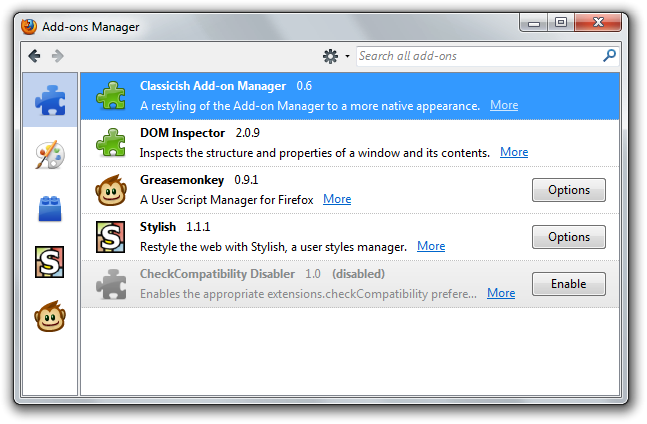Open More link for Stylish
647x424 pixels.
coord(431,246)
